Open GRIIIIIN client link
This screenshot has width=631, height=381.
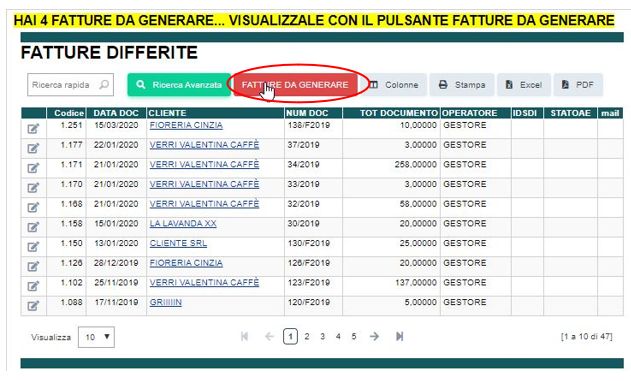[x=165, y=303]
